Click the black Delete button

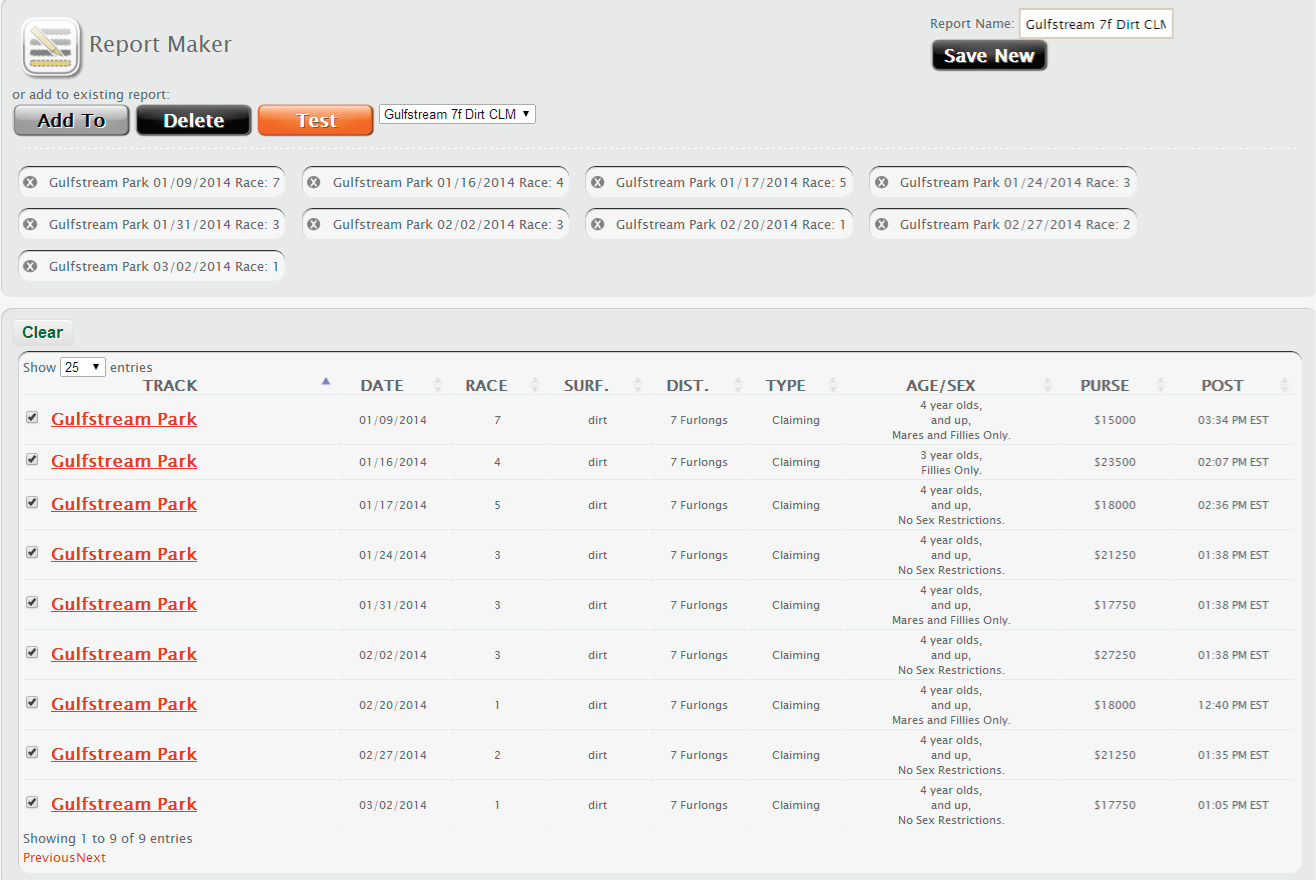tap(194, 121)
